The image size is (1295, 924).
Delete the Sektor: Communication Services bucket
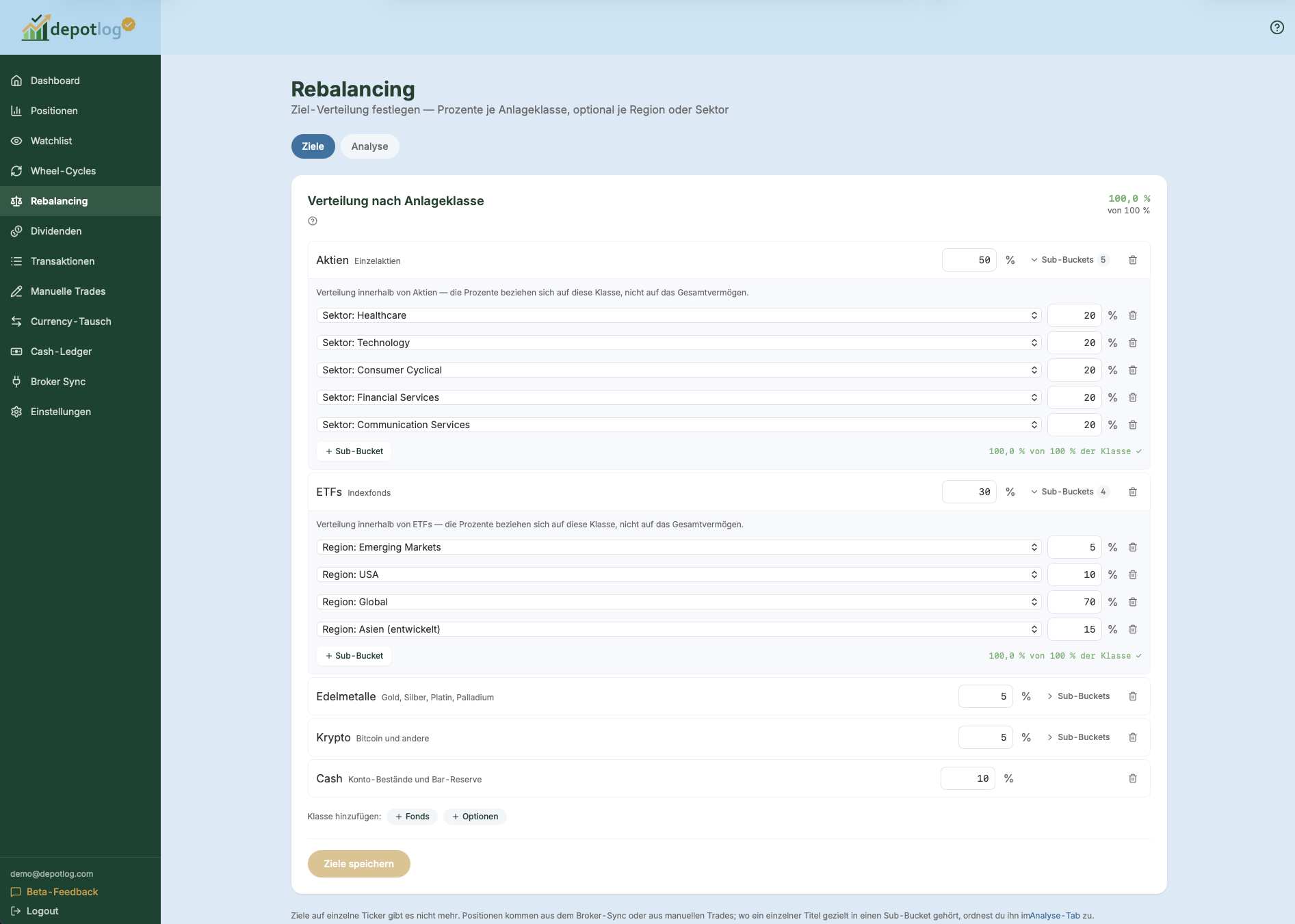1133,425
